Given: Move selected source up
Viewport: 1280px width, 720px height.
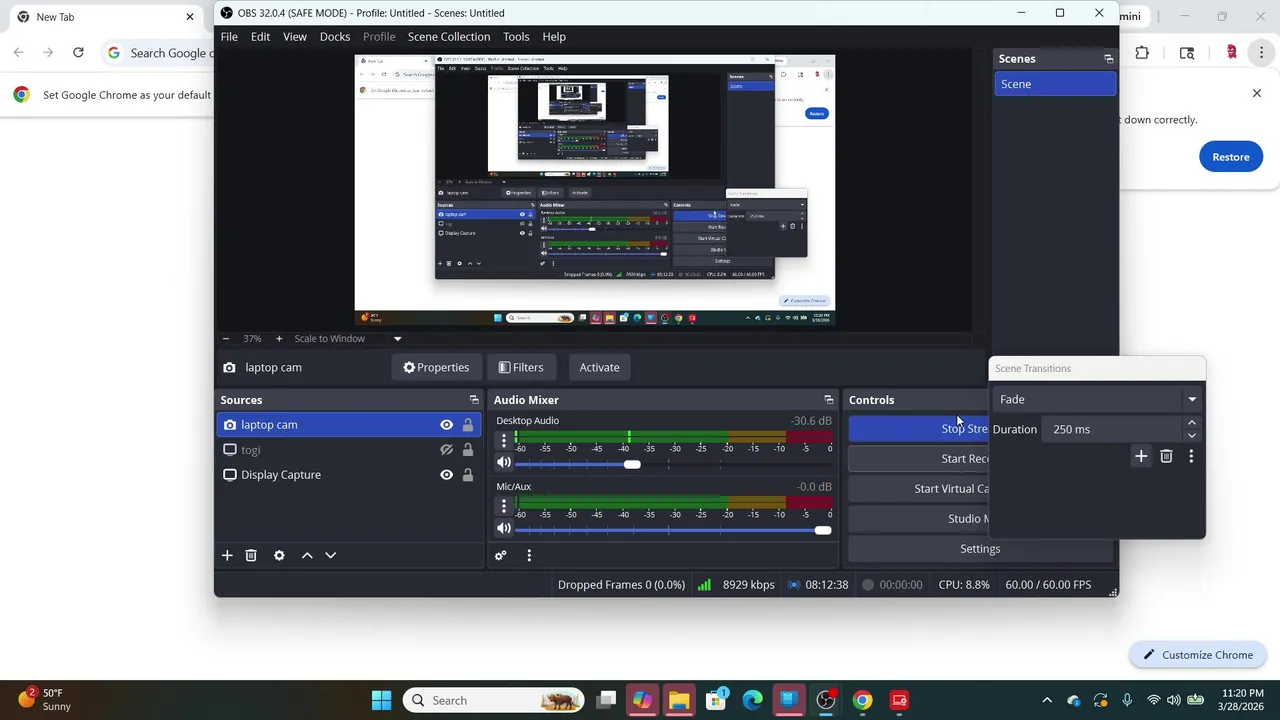Looking at the screenshot, I should (307, 555).
